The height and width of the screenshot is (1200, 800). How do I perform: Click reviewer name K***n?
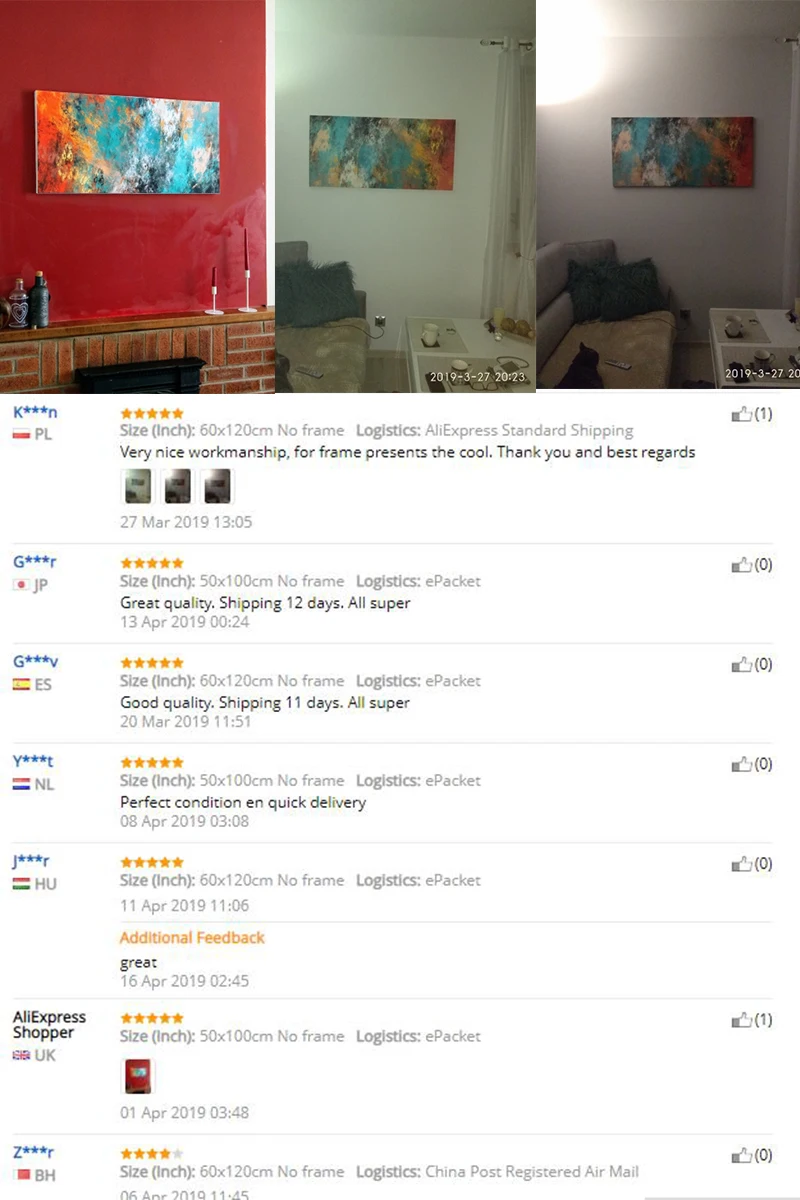(35, 412)
